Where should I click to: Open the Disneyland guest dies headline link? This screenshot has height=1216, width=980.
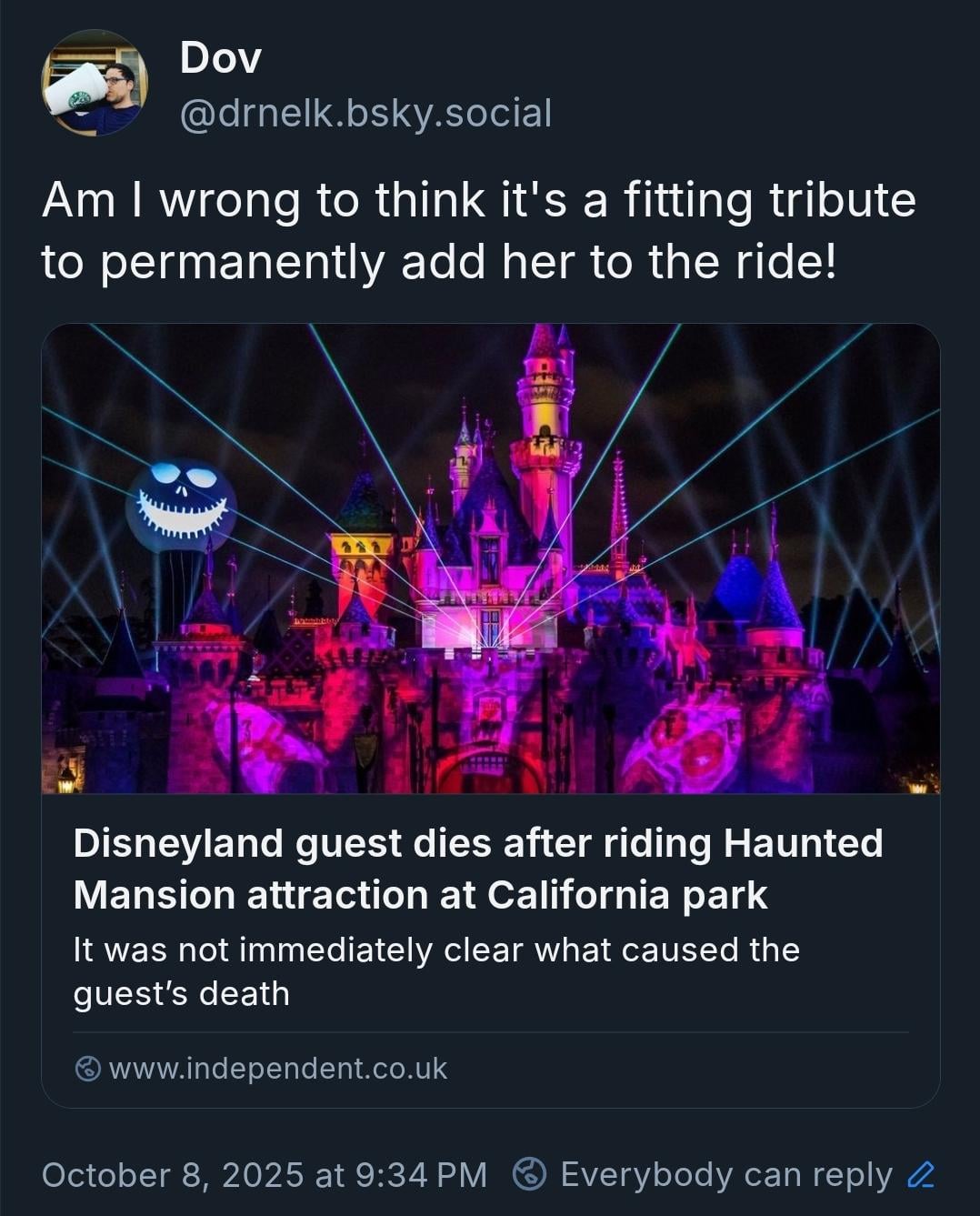(x=477, y=843)
